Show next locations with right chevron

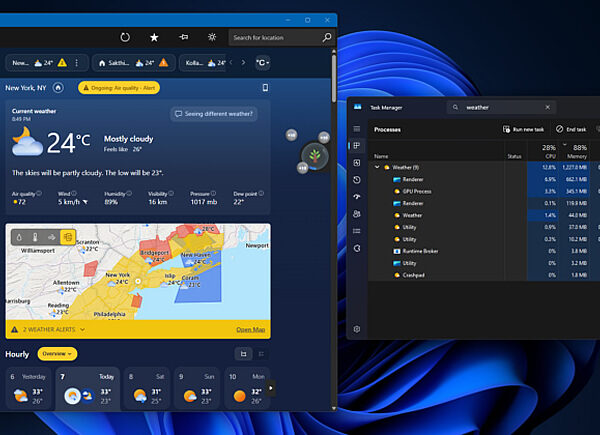pyautogui.click(x=243, y=62)
